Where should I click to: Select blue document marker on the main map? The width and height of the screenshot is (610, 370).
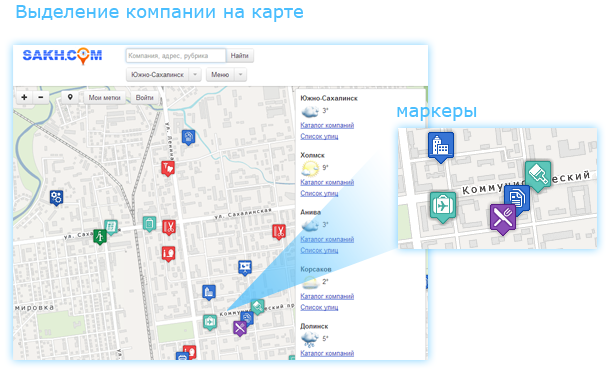point(248,317)
